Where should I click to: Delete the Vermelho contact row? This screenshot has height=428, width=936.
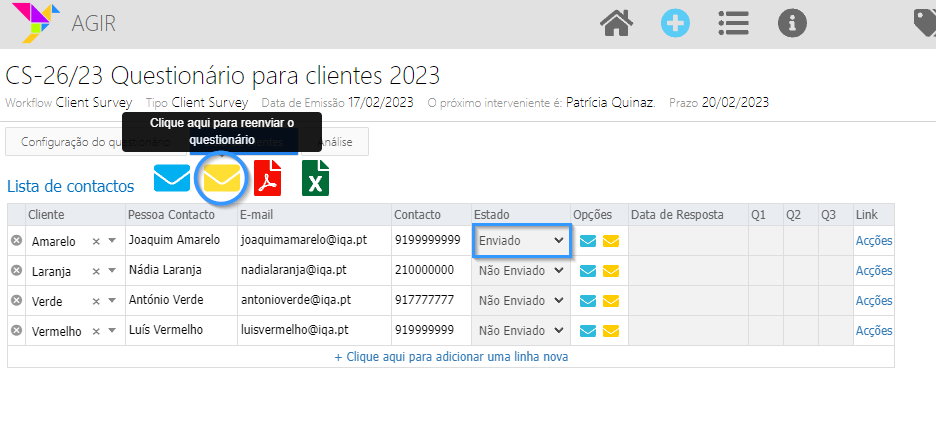(17, 330)
